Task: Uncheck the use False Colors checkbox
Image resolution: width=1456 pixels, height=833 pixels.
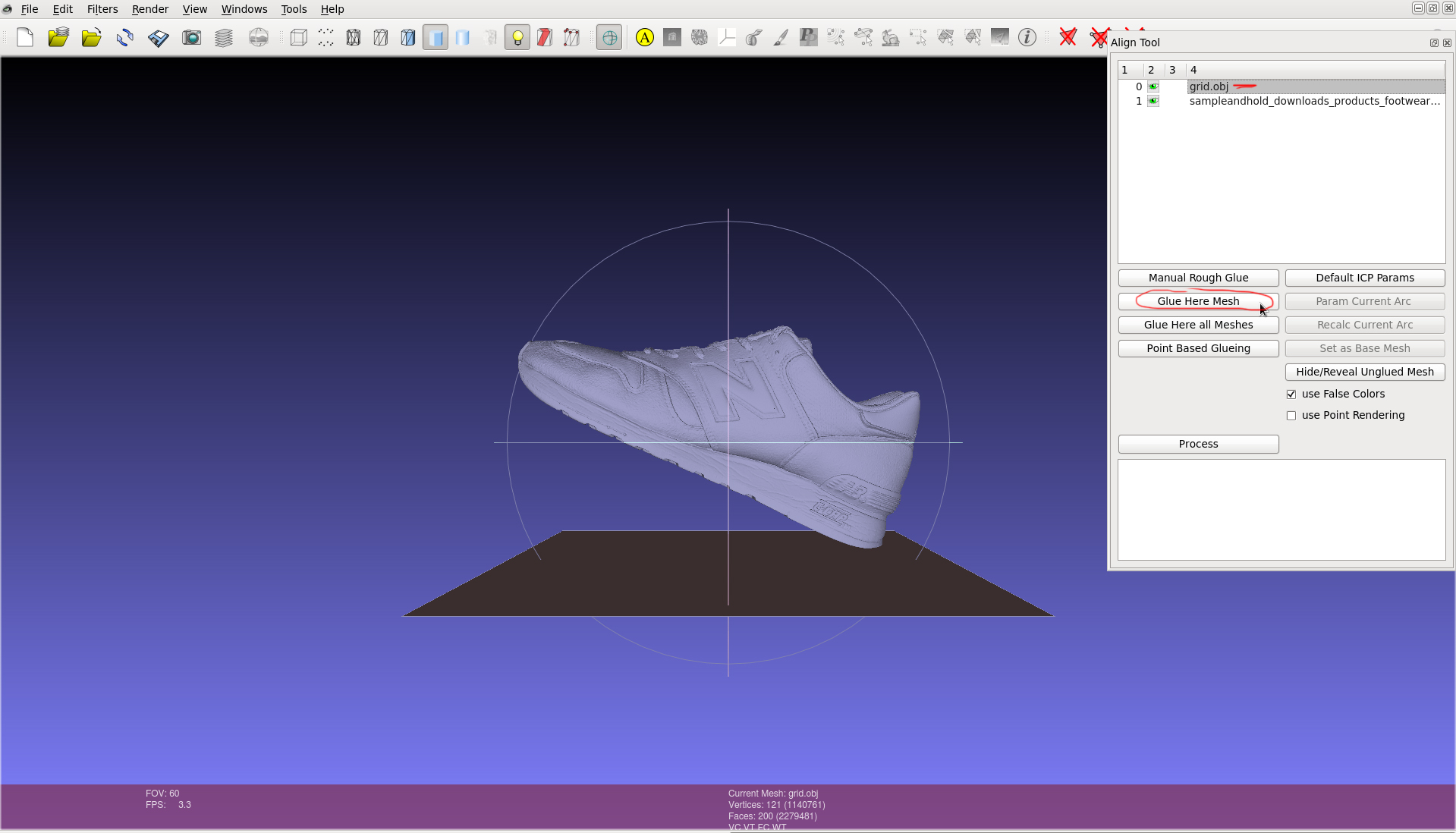Action: 1291,394
